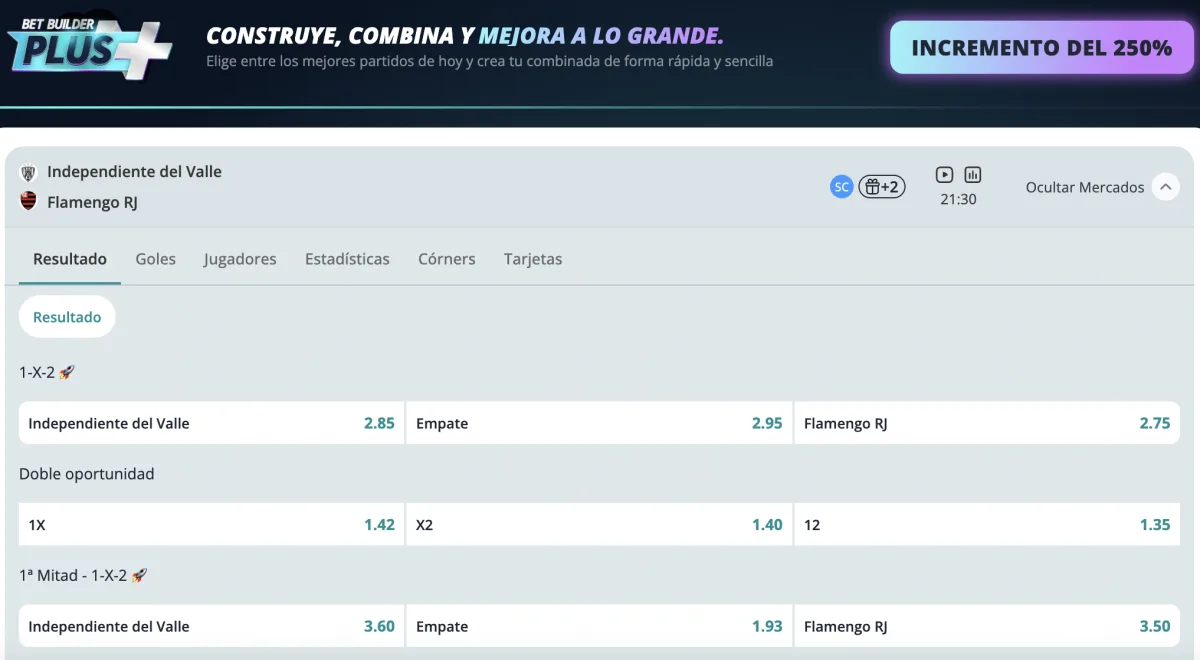The width and height of the screenshot is (1200, 660).
Task: Open the match statistics chart icon
Action: coord(973,175)
